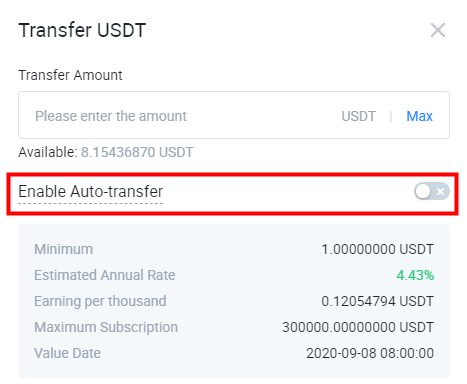The height and width of the screenshot is (384, 467).
Task: Click the Transfer Amount label
Action: click(x=70, y=75)
